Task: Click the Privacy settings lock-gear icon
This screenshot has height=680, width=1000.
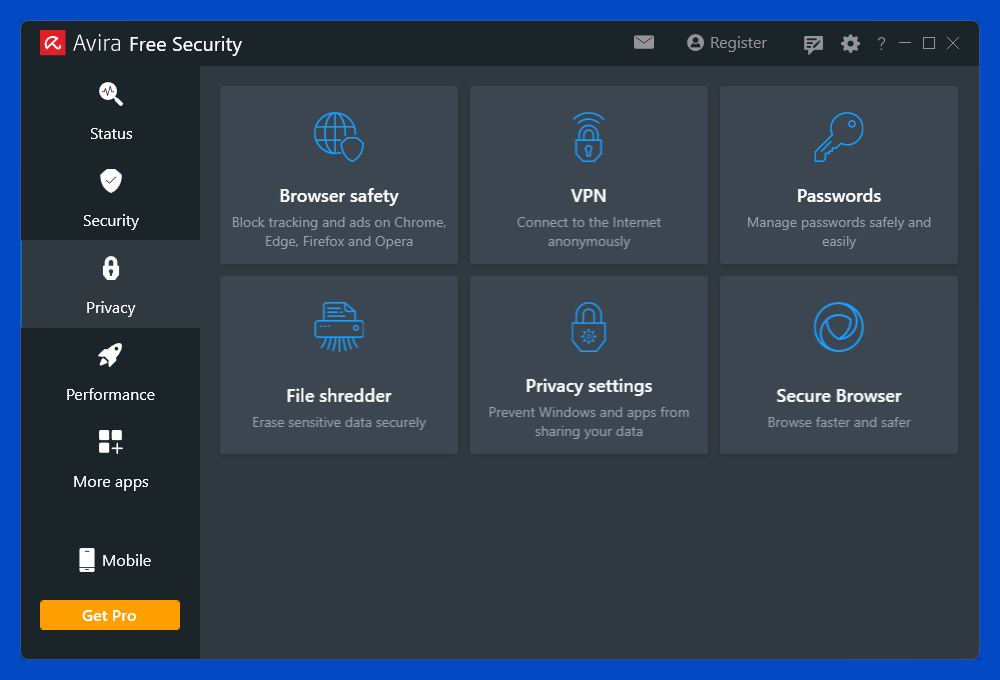Action: [589, 327]
